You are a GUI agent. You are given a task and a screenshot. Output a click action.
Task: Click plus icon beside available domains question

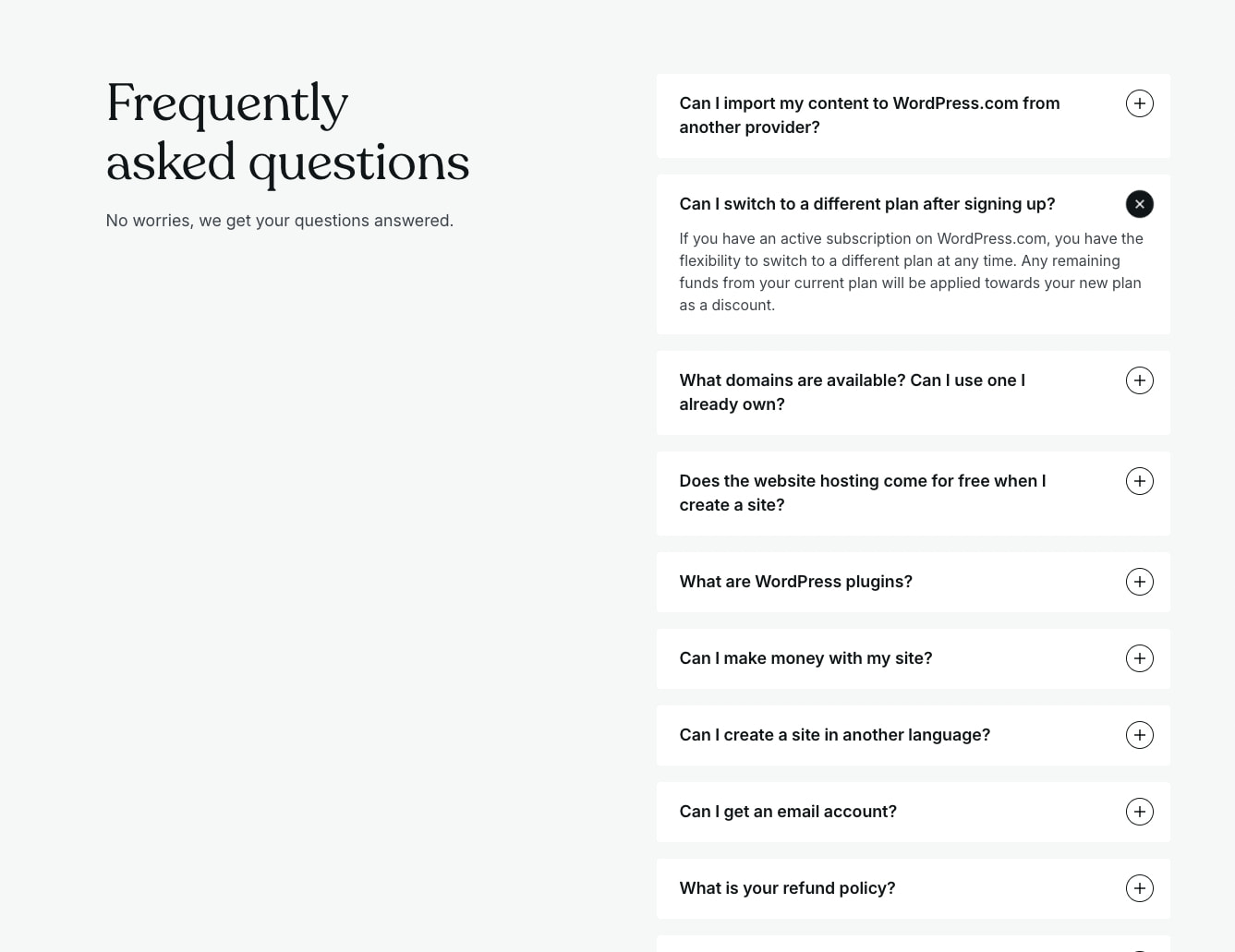1139,380
